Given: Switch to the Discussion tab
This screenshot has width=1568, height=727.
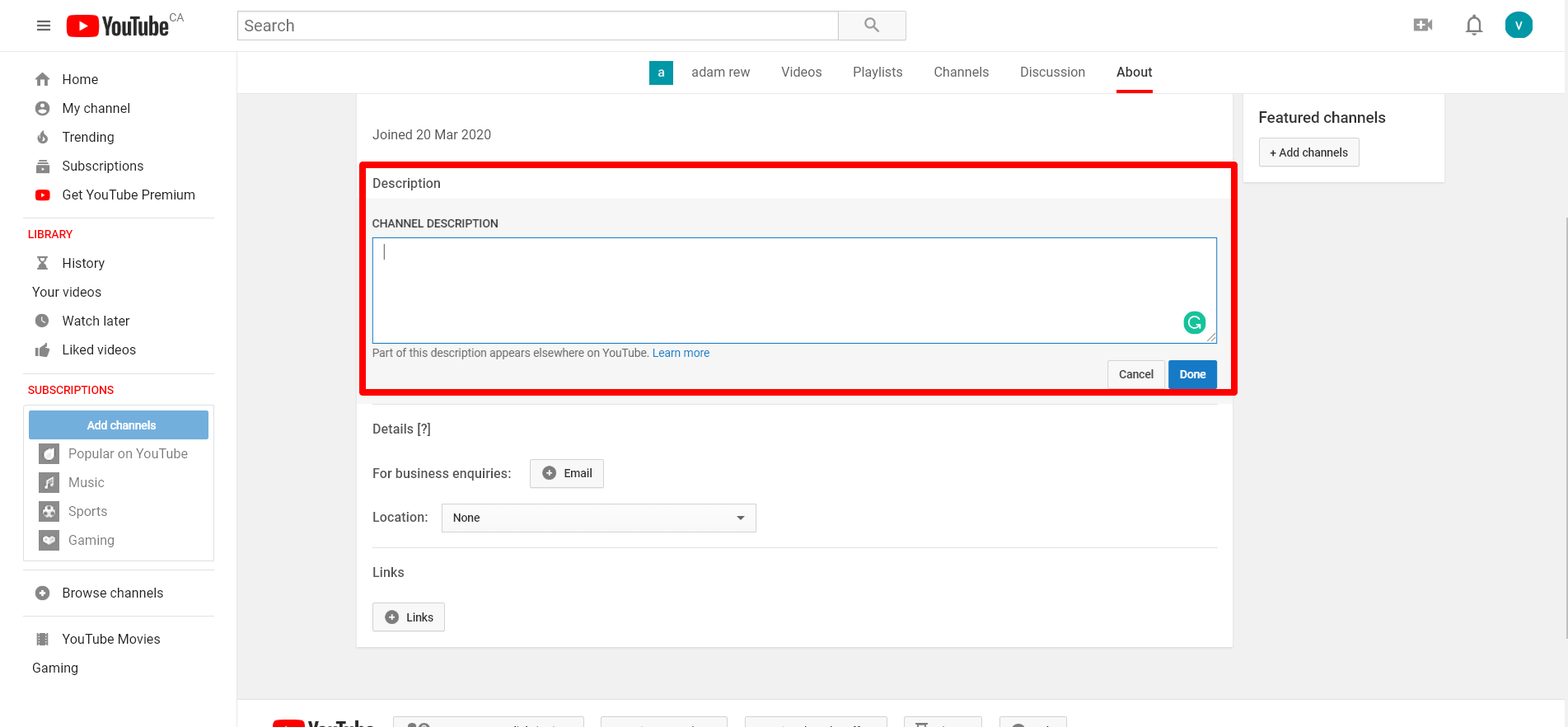Looking at the screenshot, I should (x=1052, y=73).
